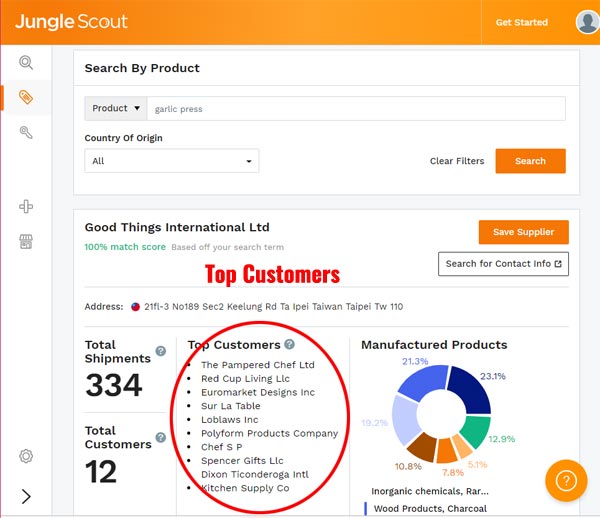This screenshot has height=518, width=600.
Task: Click the 12.9% green chart segment
Action: point(476,430)
